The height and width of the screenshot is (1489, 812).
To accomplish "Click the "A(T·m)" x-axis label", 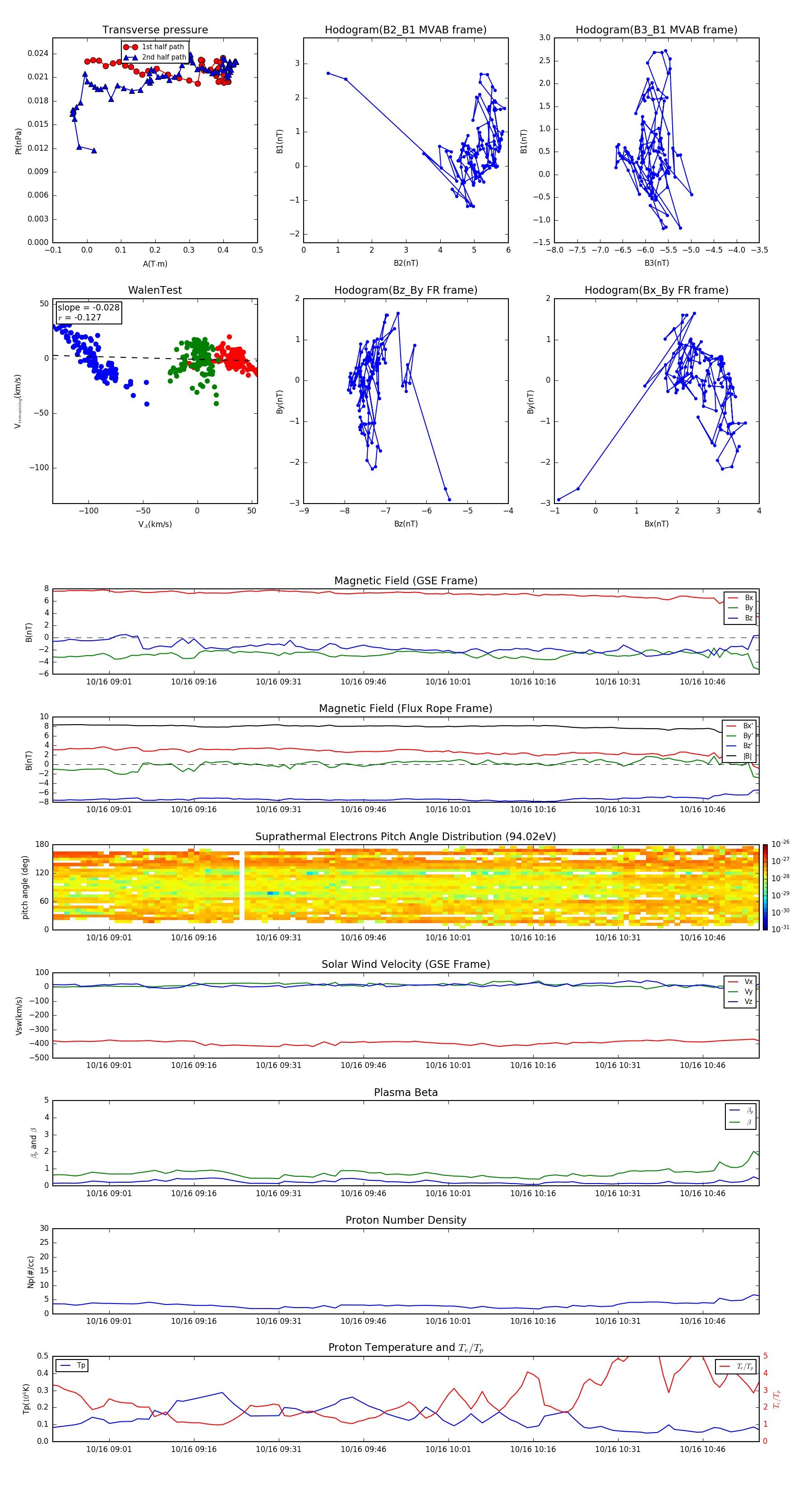I will (155, 264).
